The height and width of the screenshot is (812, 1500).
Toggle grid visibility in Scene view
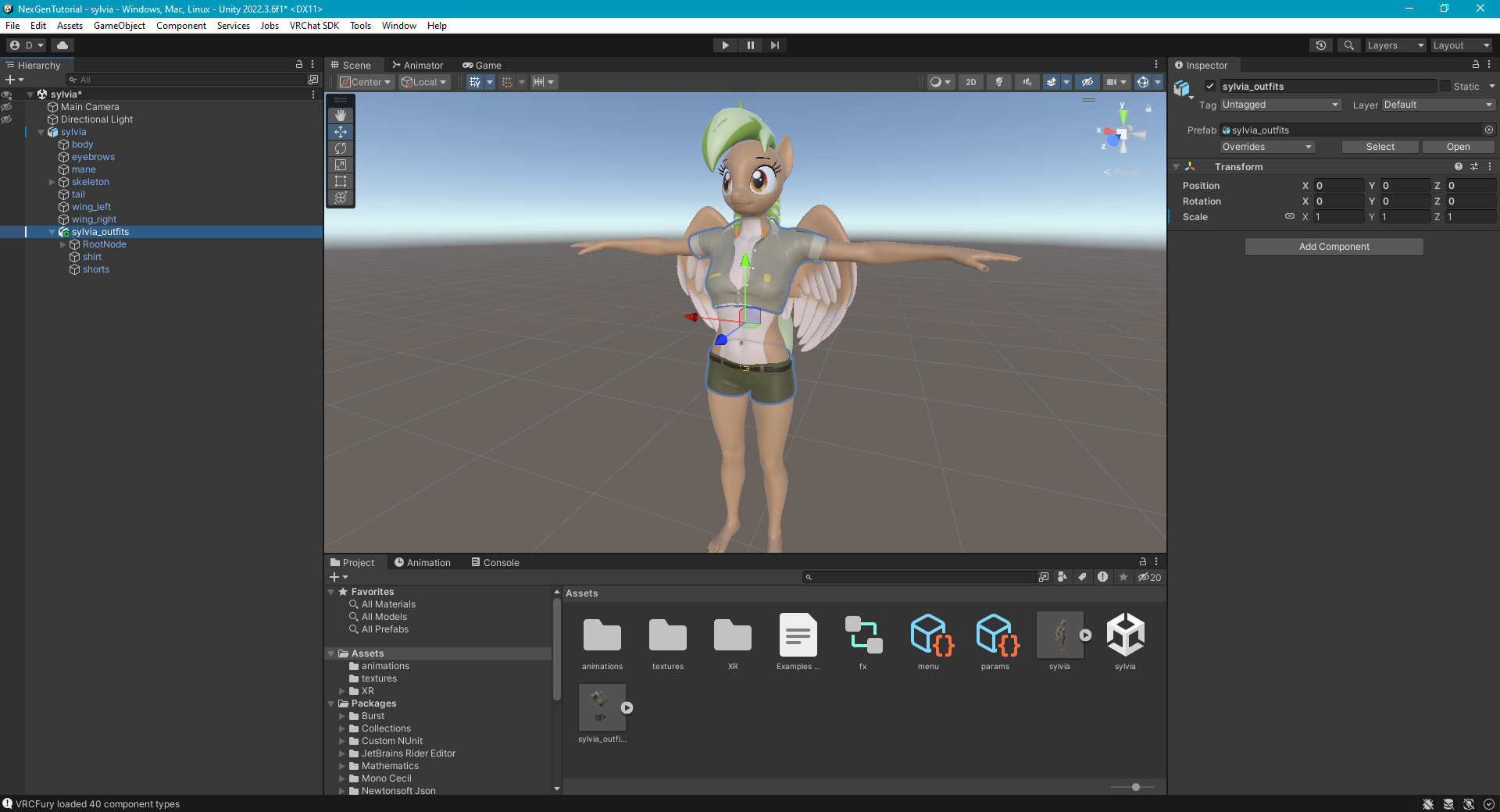click(x=474, y=82)
